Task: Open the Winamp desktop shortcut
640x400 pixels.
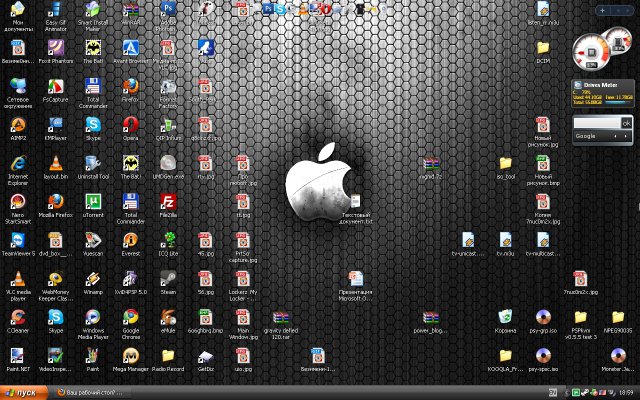Action: [93, 277]
